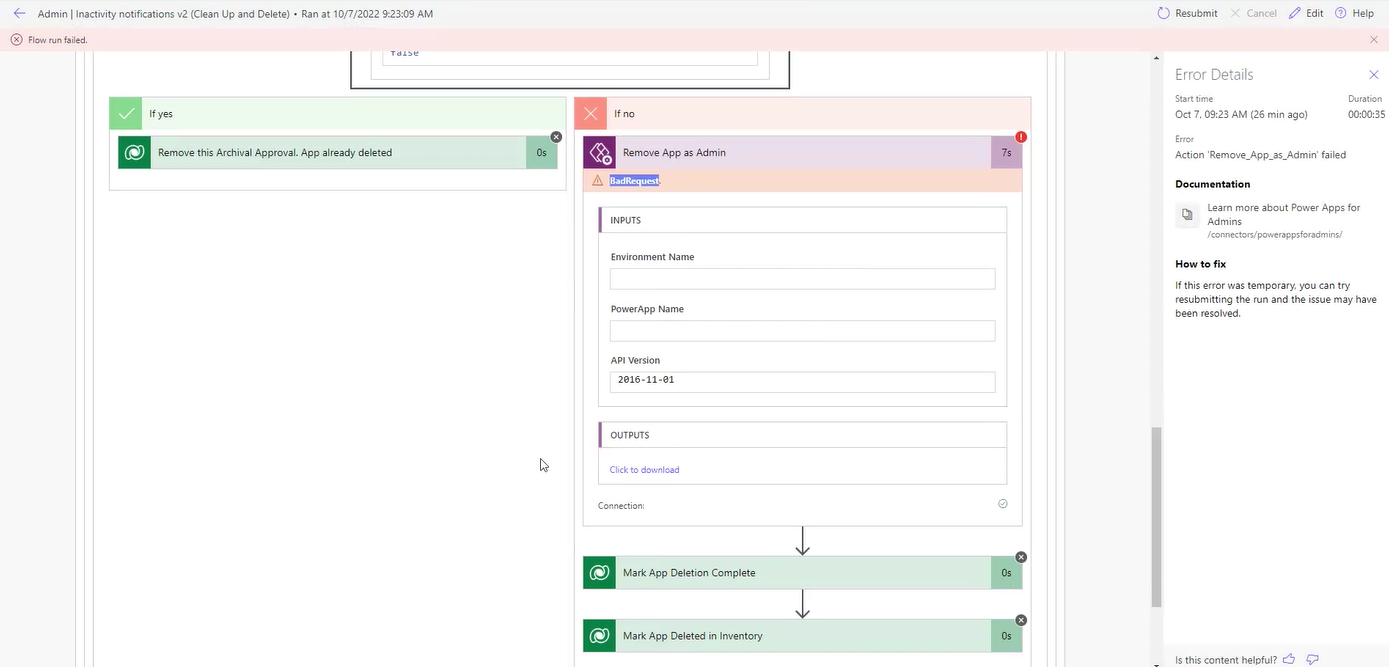The height and width of the screenshot is (667, 1395).
Task: Open flow editing via the Edit pencil icon
Action: pyautogui.click(x=1295, y=13)
